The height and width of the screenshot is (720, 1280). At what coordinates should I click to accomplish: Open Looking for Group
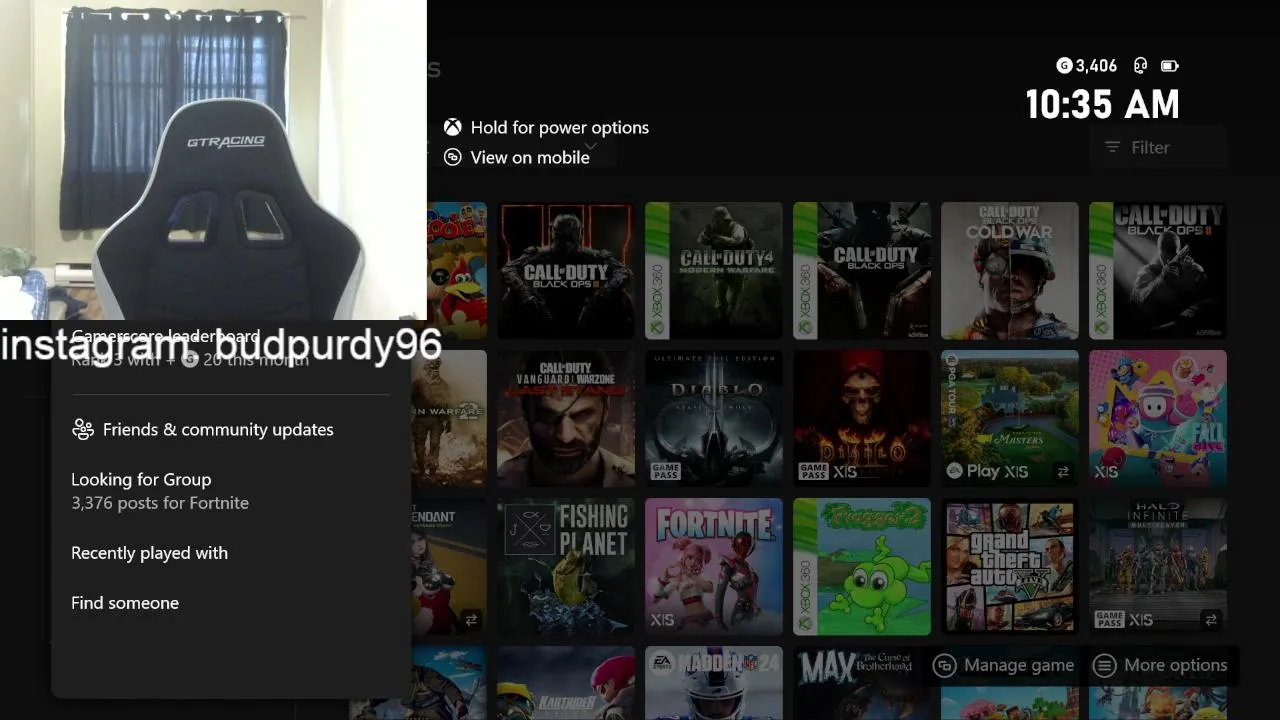[141, 479]
